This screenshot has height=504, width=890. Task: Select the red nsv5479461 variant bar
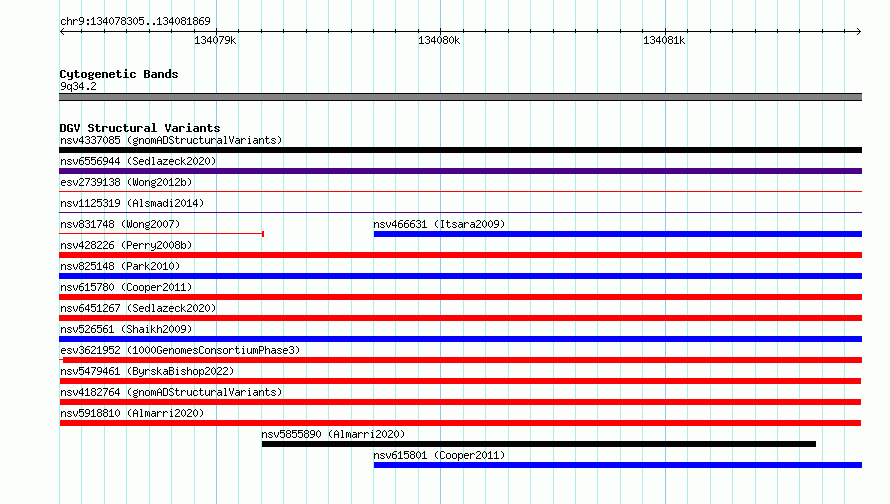(460, 381)
